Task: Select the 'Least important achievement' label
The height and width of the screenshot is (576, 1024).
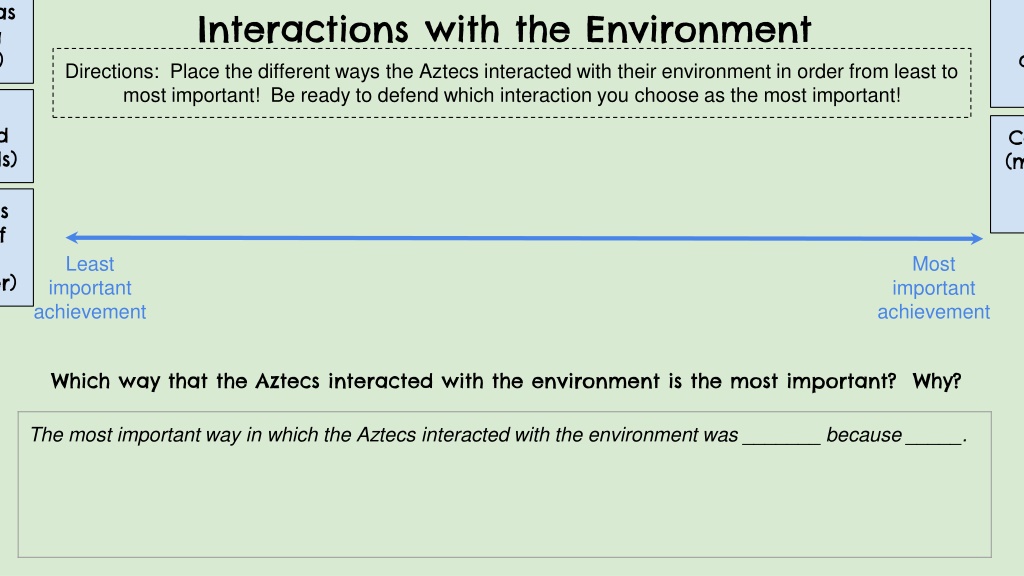Action: (90, 288)
